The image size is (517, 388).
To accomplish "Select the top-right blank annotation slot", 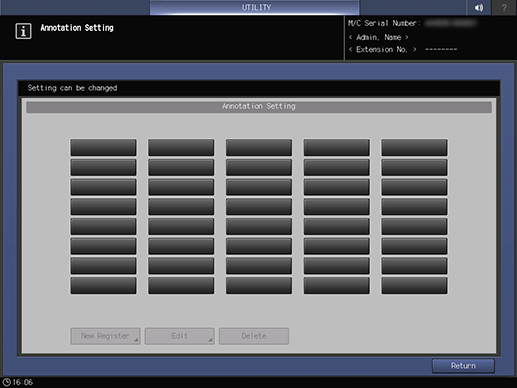I will (x=414, y=148).
